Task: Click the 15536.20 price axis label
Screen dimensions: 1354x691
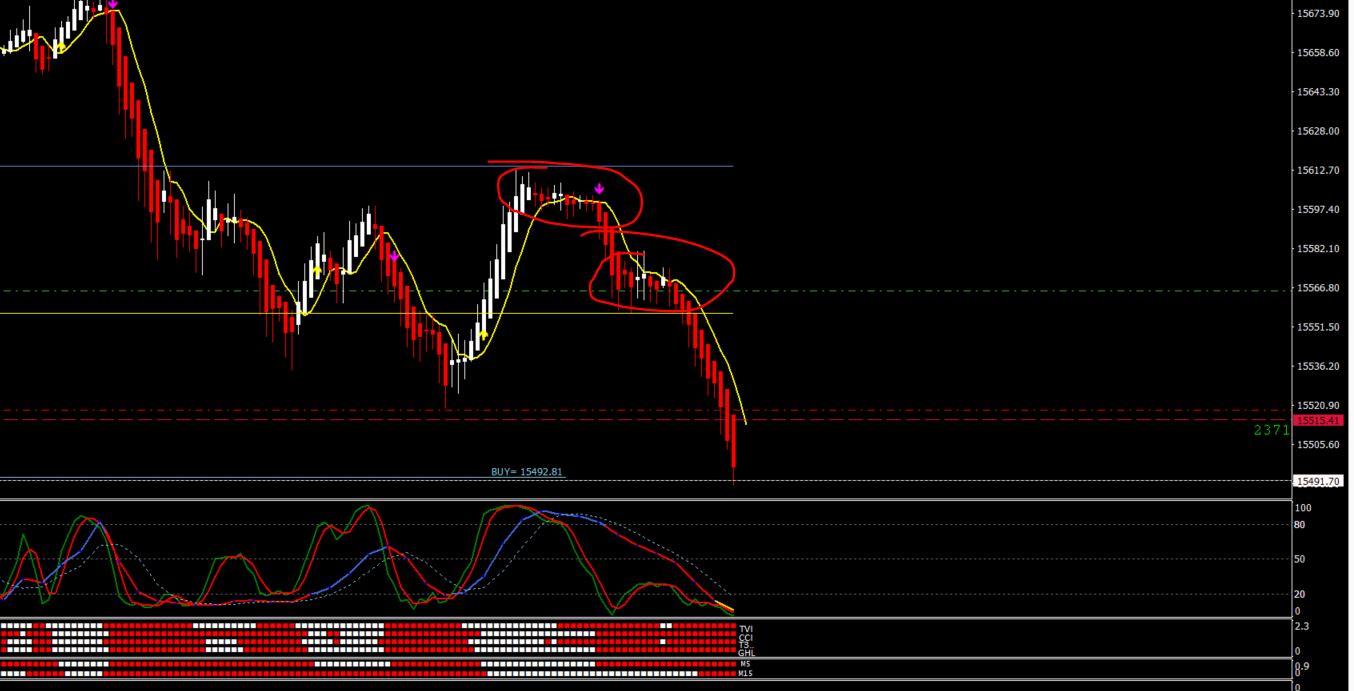Action: click(1317, 366)
